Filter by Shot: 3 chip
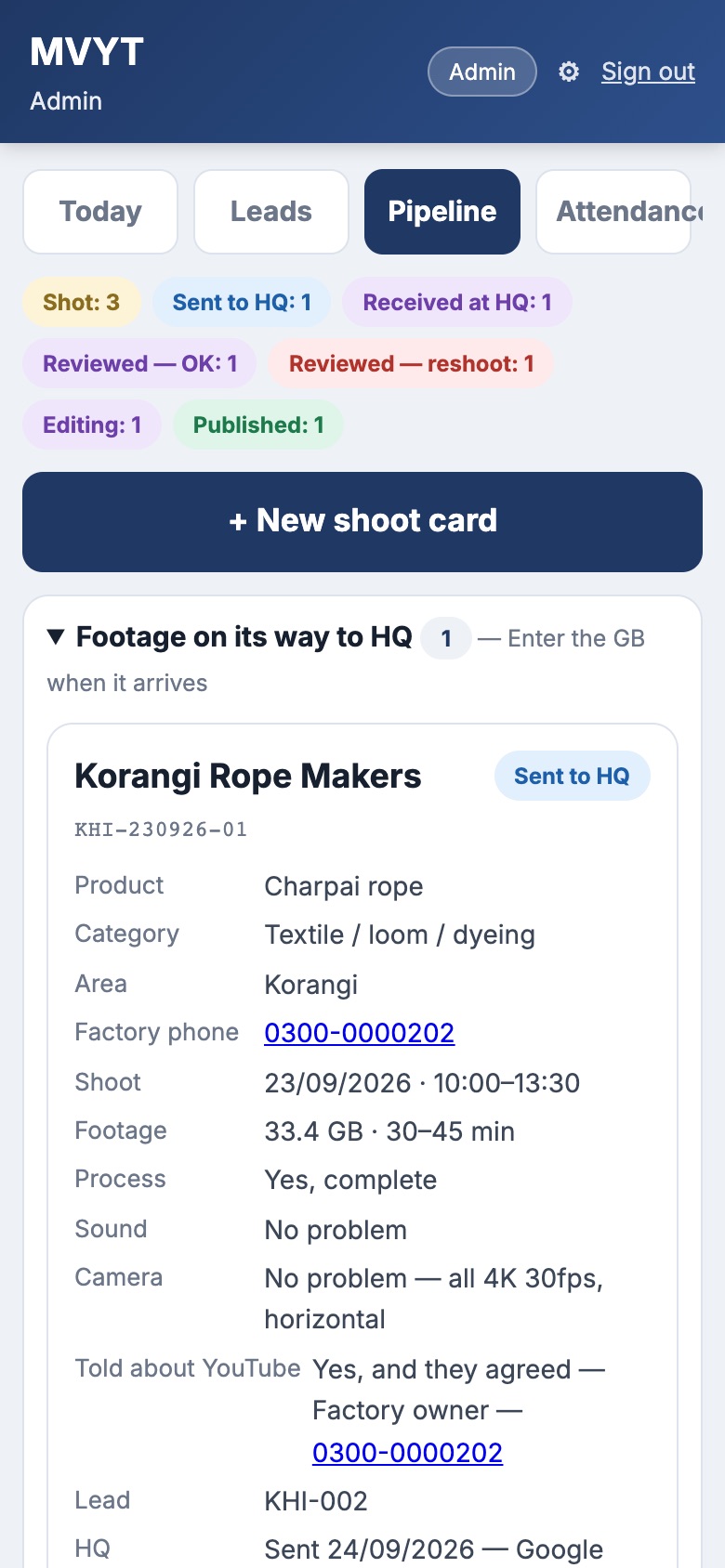 click(x=81, y=302)
